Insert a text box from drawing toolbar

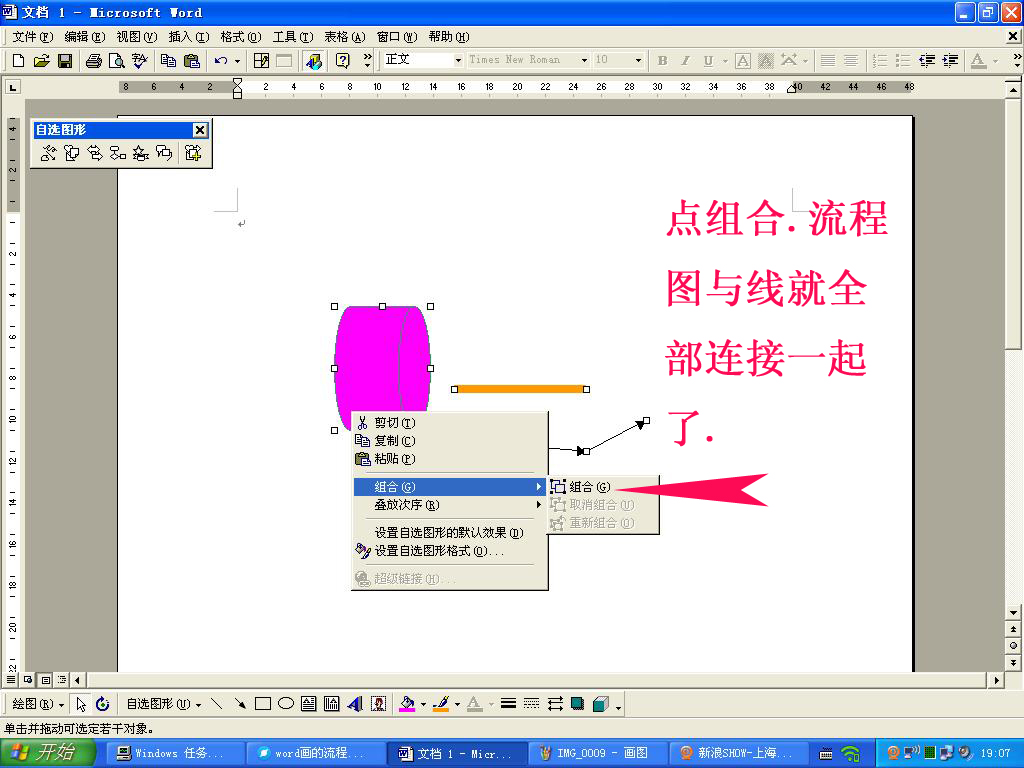[x=309, y=704]
